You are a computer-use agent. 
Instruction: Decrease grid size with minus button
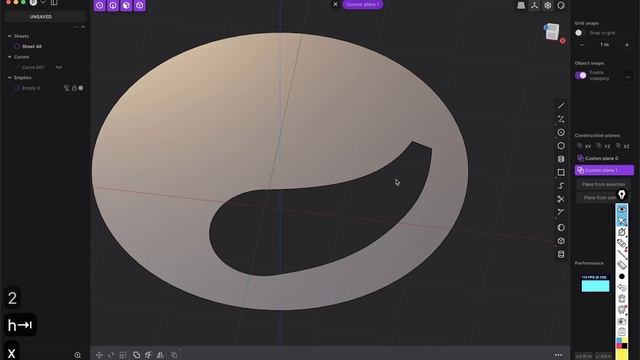(x=582, y=45)
